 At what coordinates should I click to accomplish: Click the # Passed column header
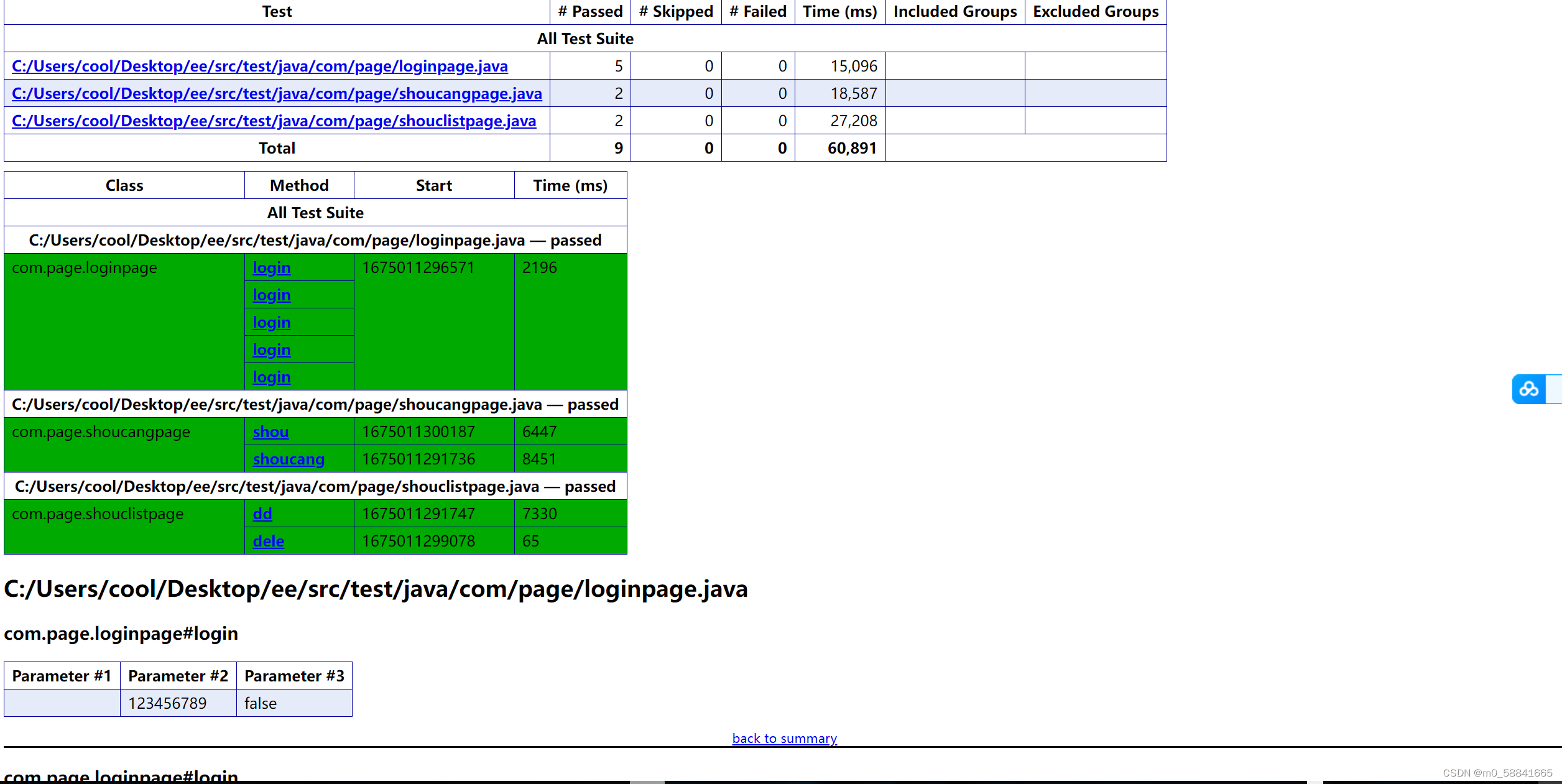[590, 11]
